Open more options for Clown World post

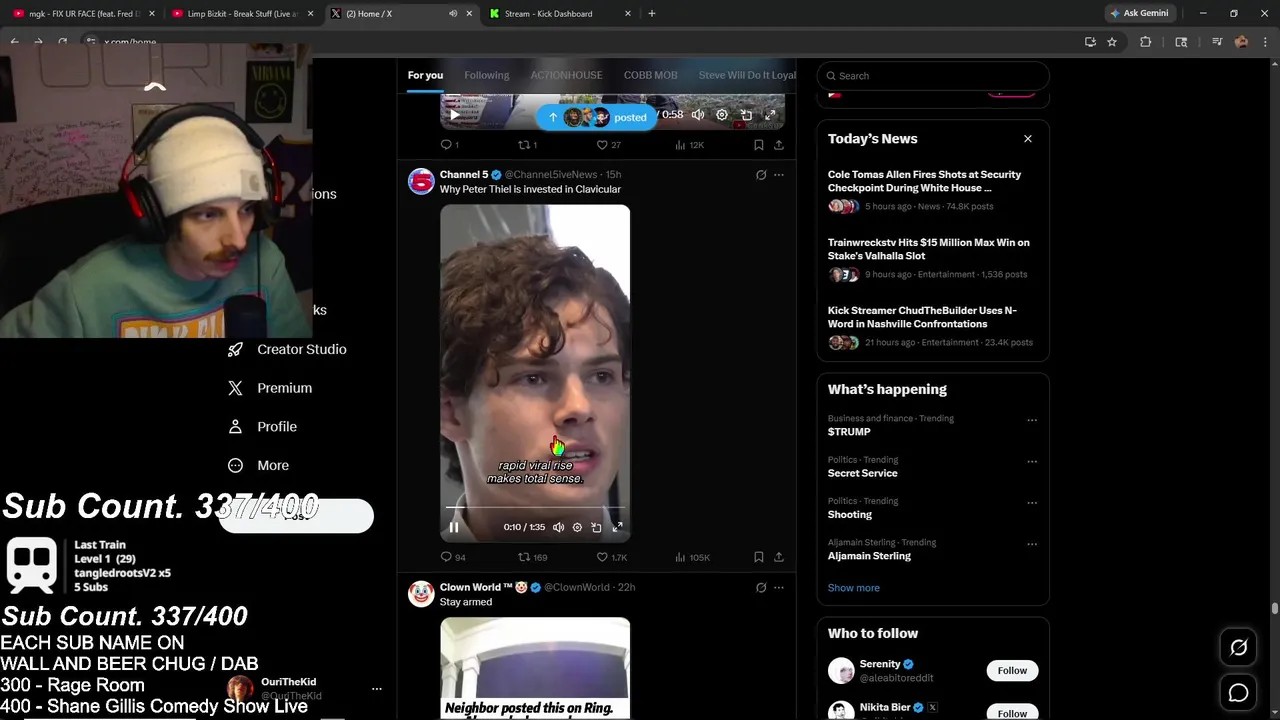click(x=779, y=588)
